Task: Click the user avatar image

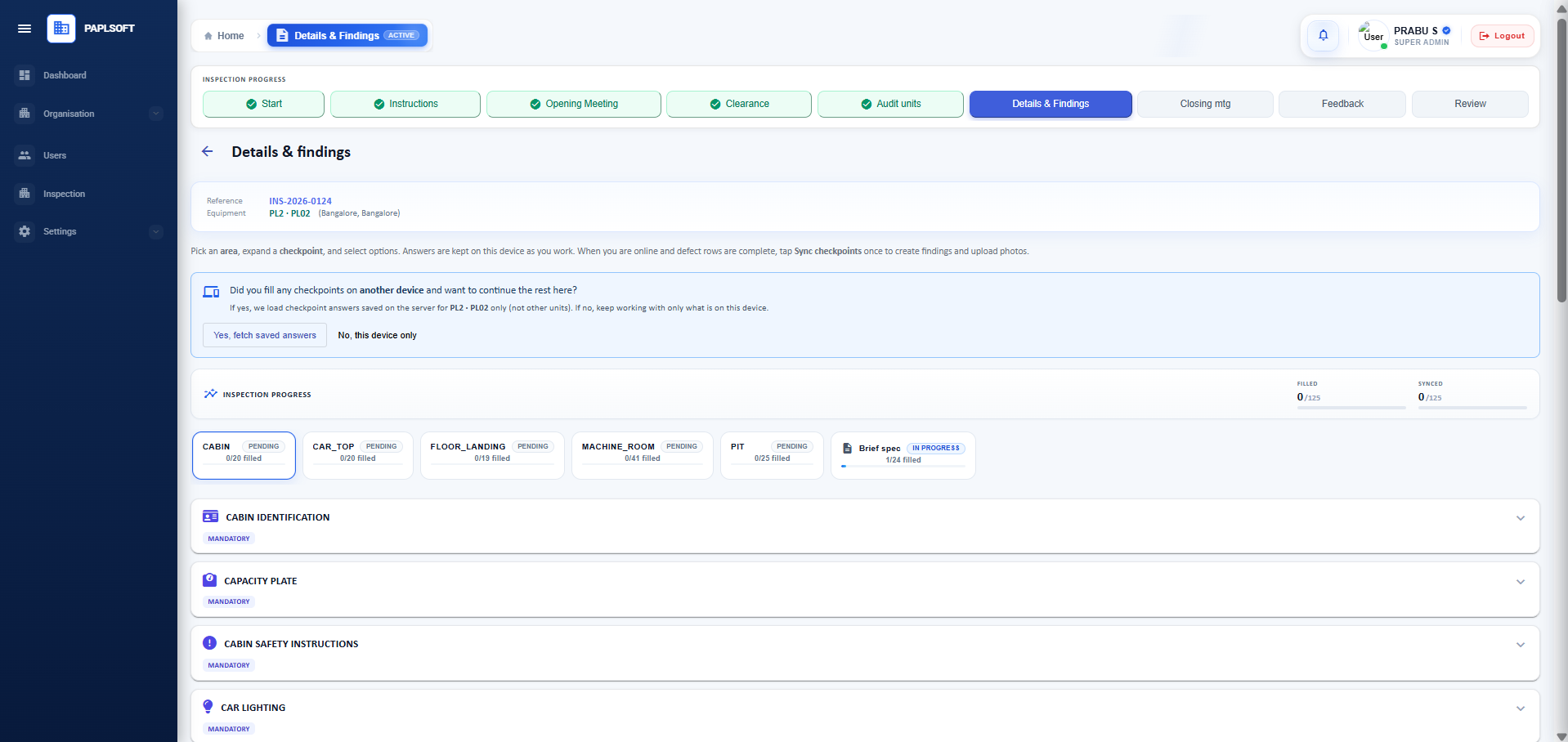Action: [1373, 36]
